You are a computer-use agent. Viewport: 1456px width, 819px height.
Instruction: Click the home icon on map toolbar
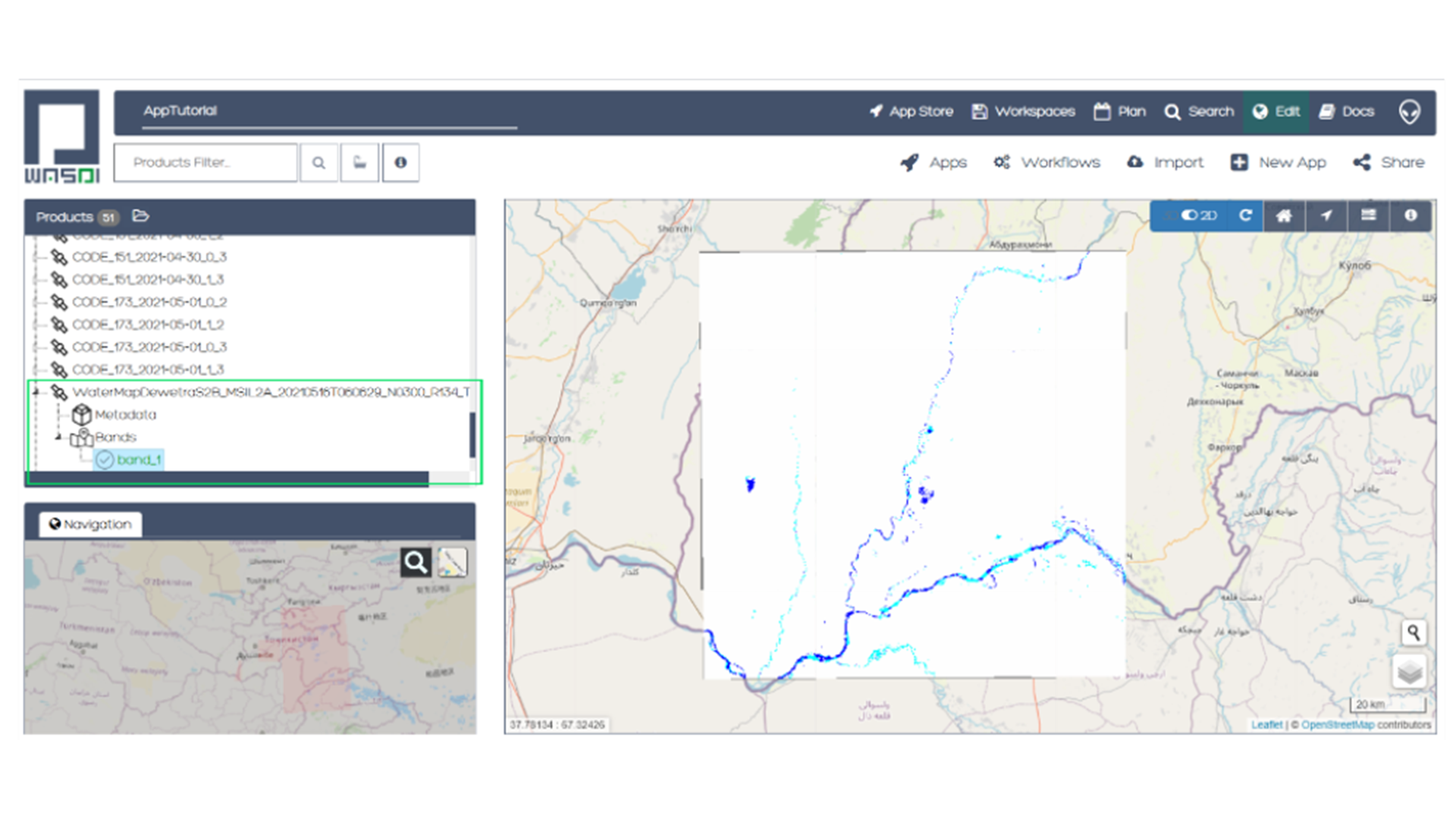1283,216
